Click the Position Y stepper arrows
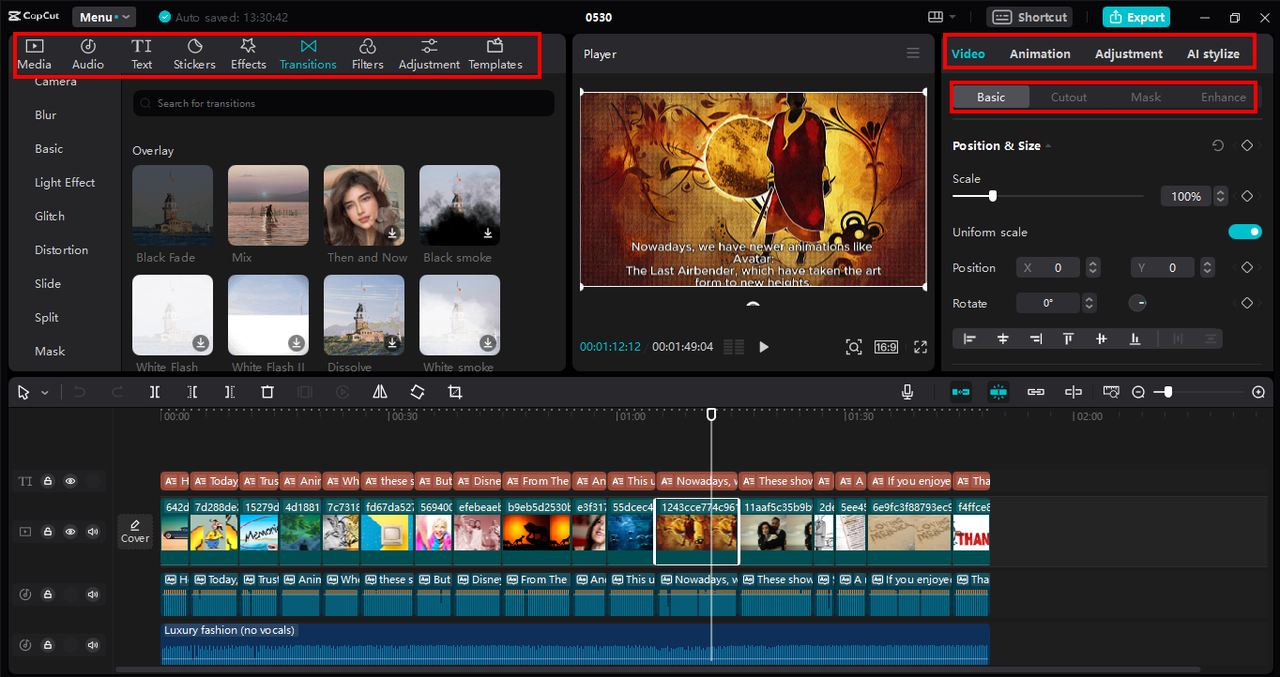 click(1208, 268)
